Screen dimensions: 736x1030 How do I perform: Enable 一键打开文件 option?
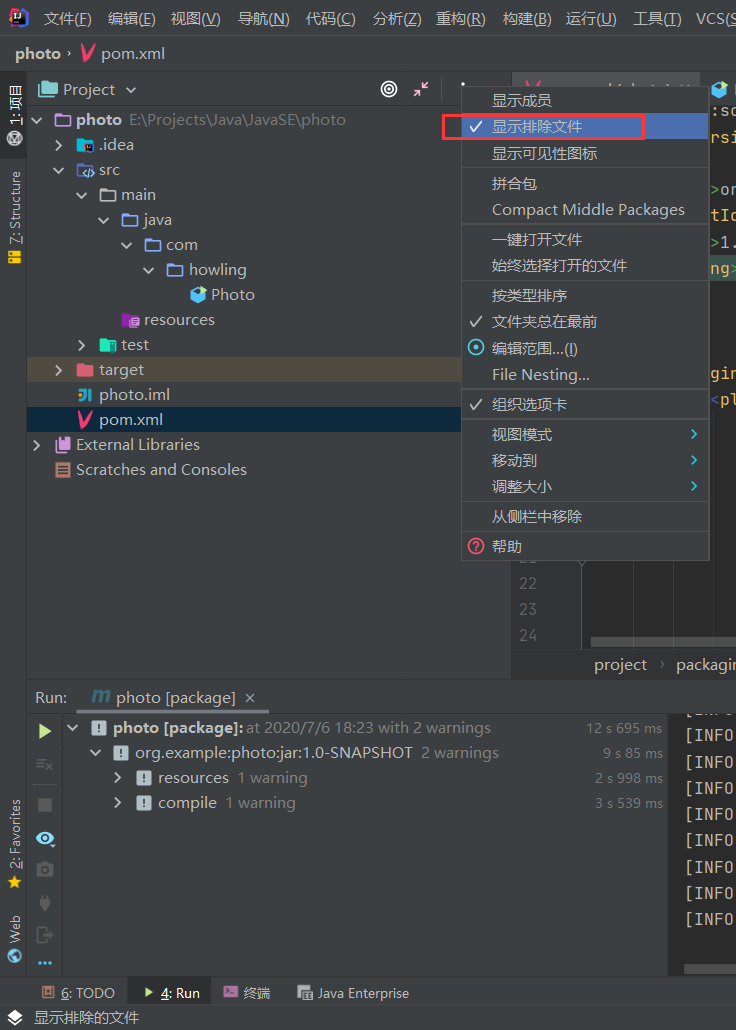tap(585, 239)
